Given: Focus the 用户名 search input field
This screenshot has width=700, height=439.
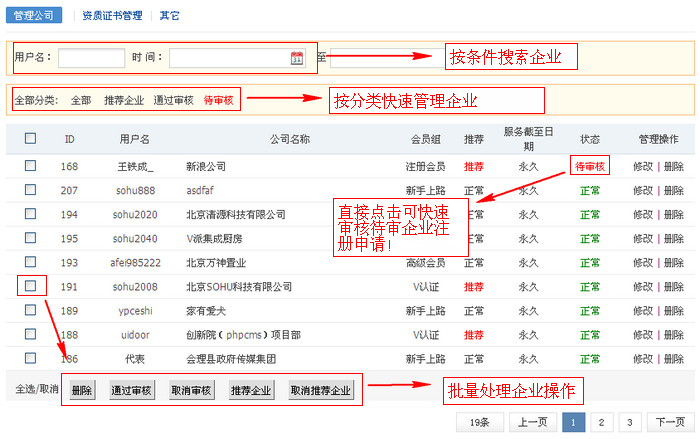Looking at the screenshot, I should (92, 58).
